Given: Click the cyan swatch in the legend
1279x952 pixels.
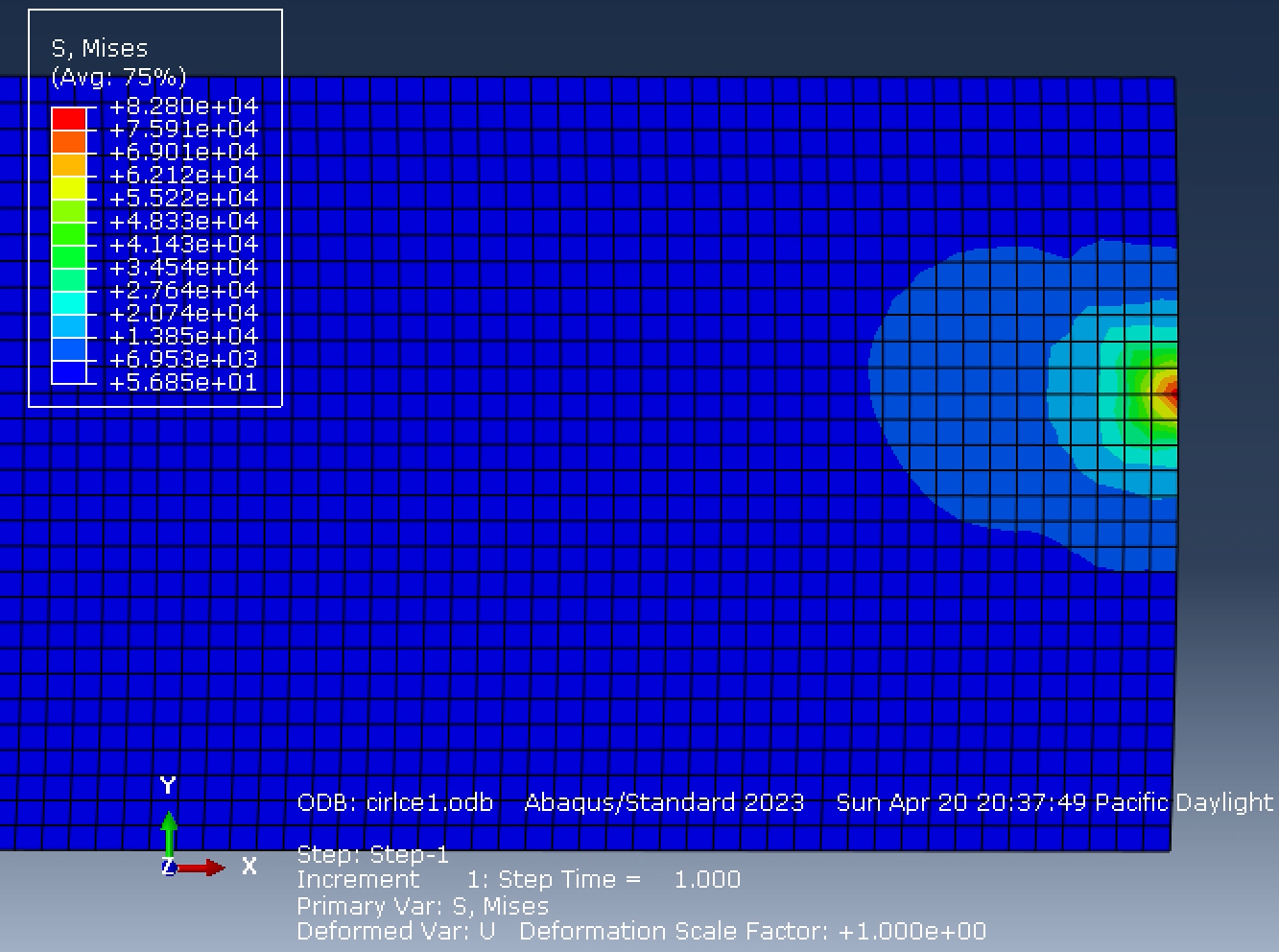Looking at the screenshot, I should click(69, 303).
